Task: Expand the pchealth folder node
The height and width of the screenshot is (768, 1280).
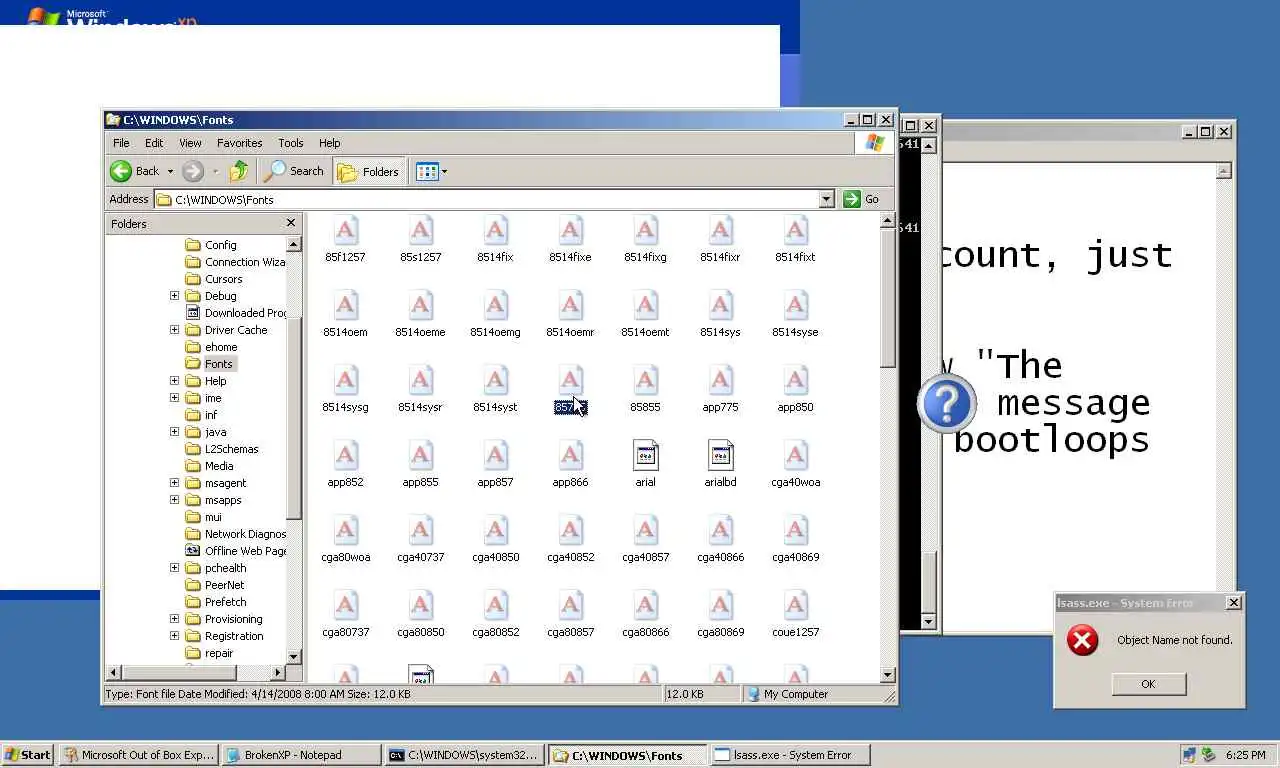Action: tap(174, 568)
